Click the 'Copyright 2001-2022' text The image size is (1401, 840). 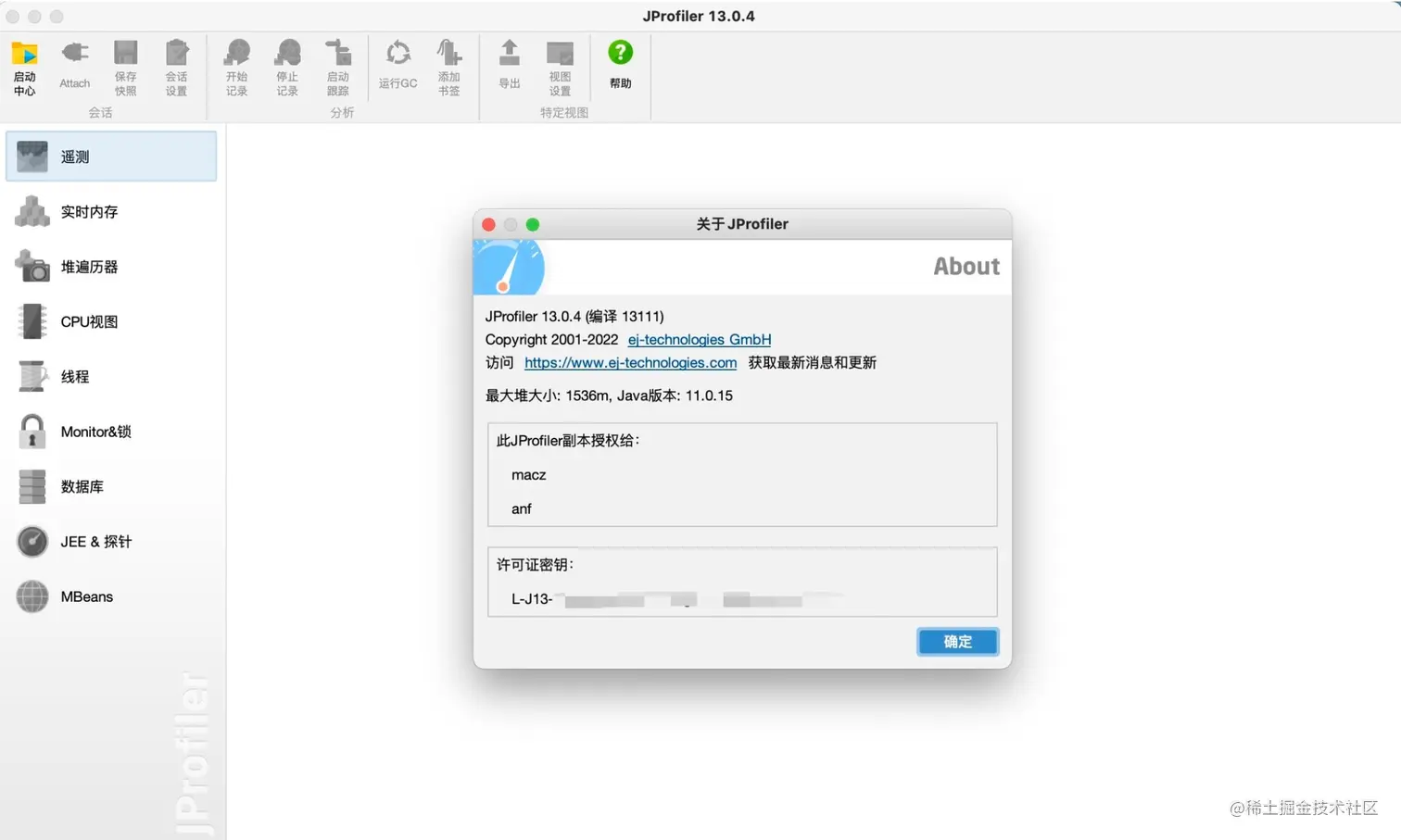pos(551,340)
